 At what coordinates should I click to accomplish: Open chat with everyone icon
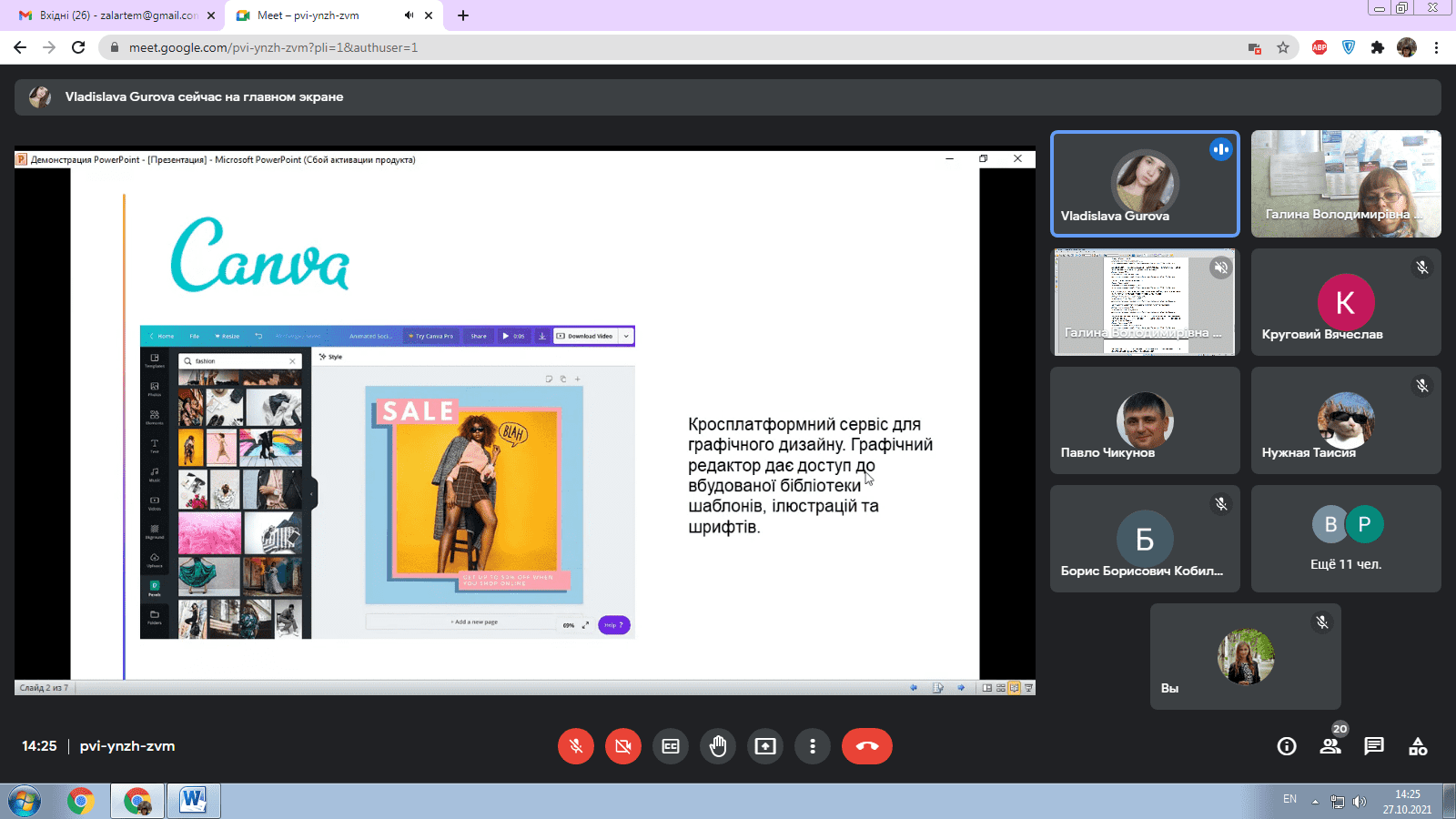pos(1374,746)
